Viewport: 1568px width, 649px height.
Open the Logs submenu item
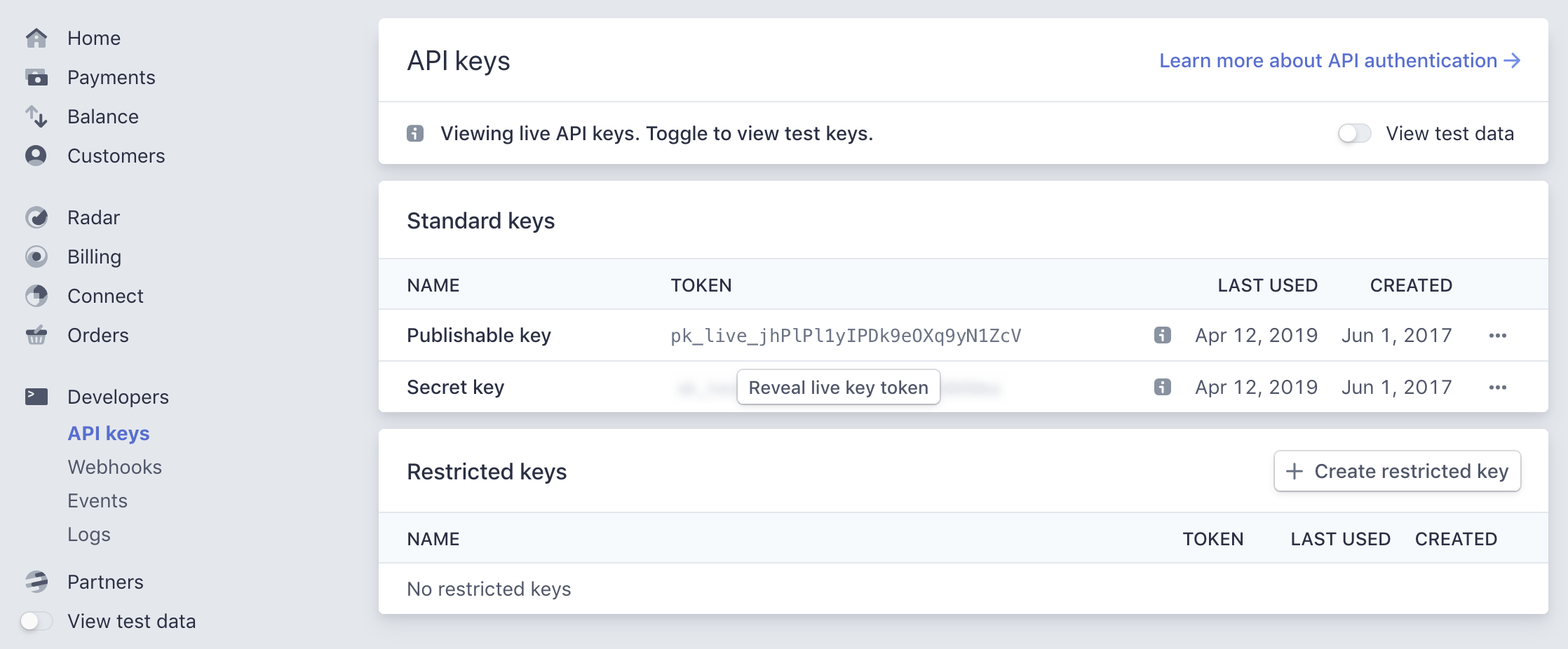coord(89,534)
